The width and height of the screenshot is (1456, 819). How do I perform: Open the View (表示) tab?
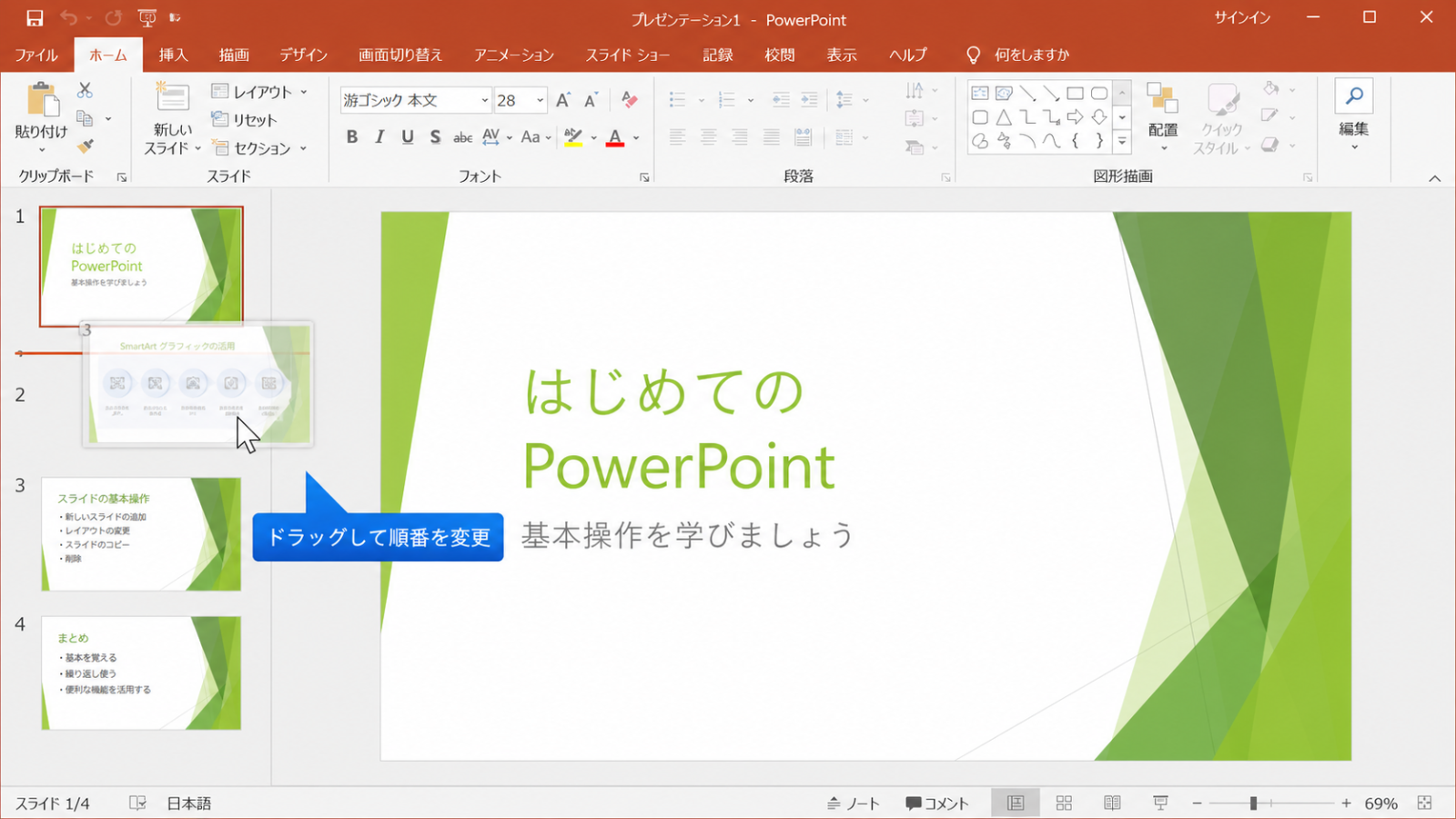click(842, 55)
